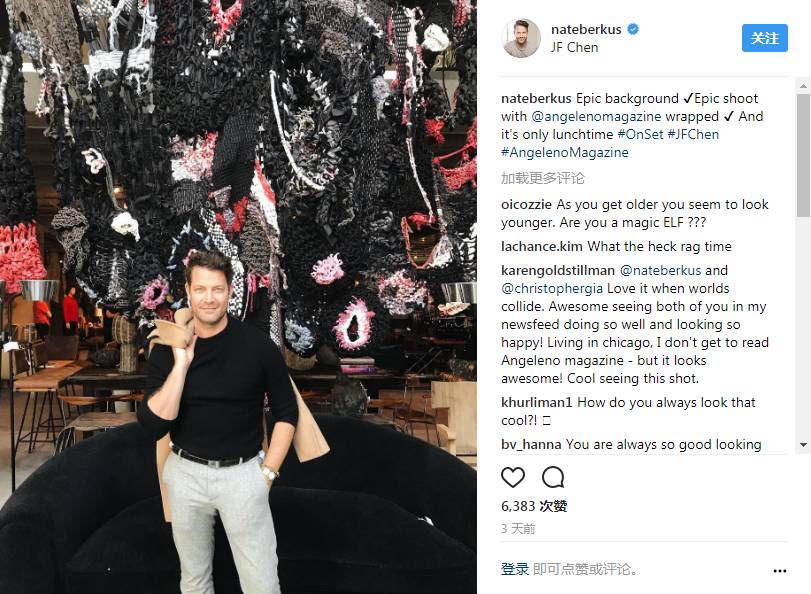Open nateberkus username in the header
811x594 pixels.
pos(586,29)
